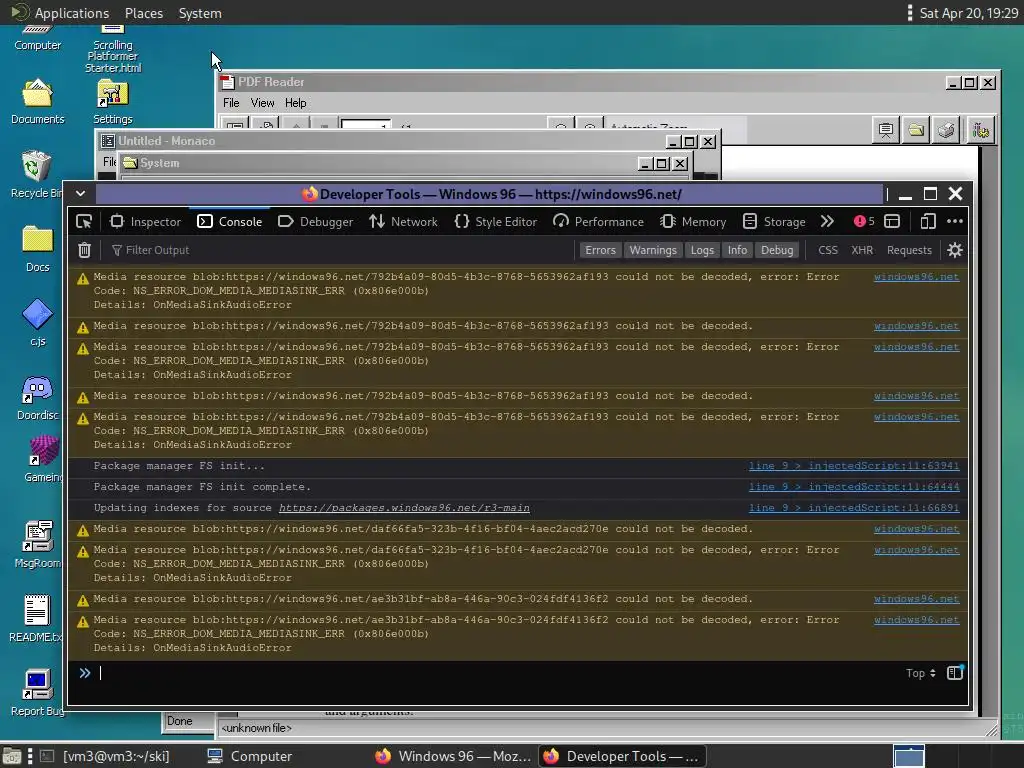
Task: Open the Recycle Bin desktop icon
Action: point(37,175)
